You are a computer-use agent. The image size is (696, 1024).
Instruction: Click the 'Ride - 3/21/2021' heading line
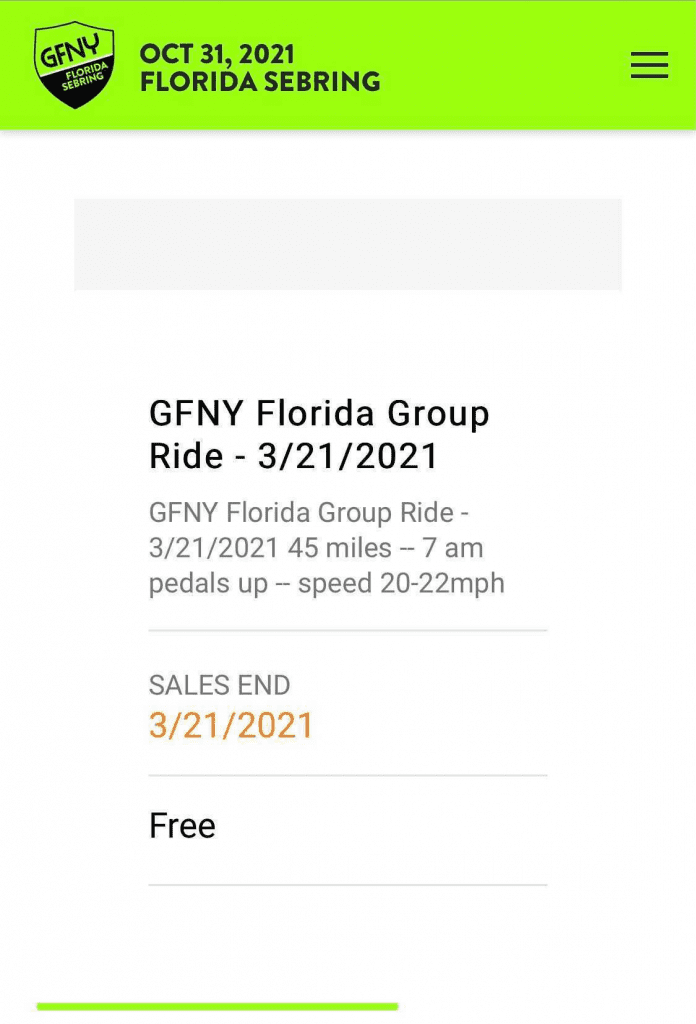293,456
